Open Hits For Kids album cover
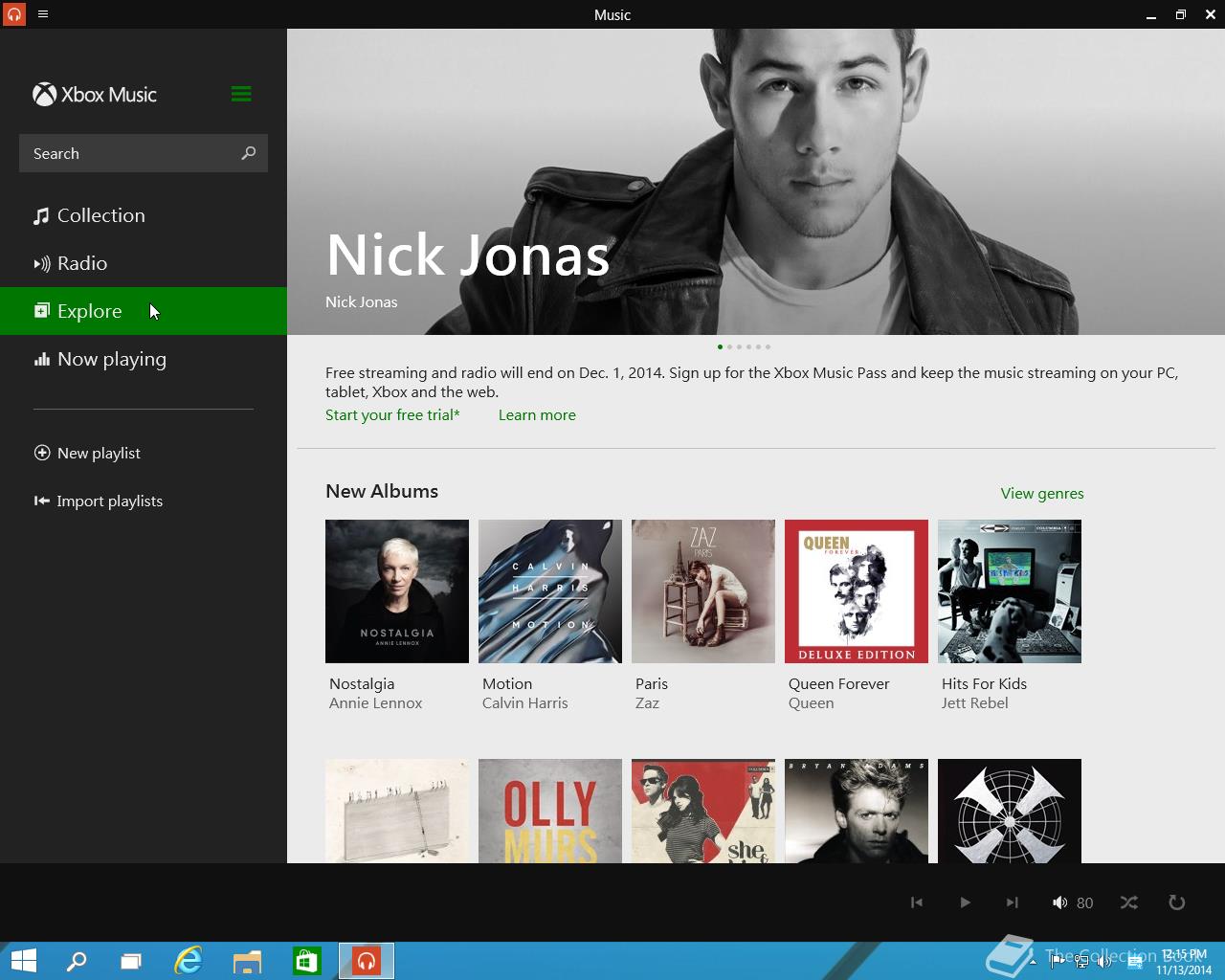Image resolution: width=1225 pixels, height=980 pixels. pos(1010,591)
